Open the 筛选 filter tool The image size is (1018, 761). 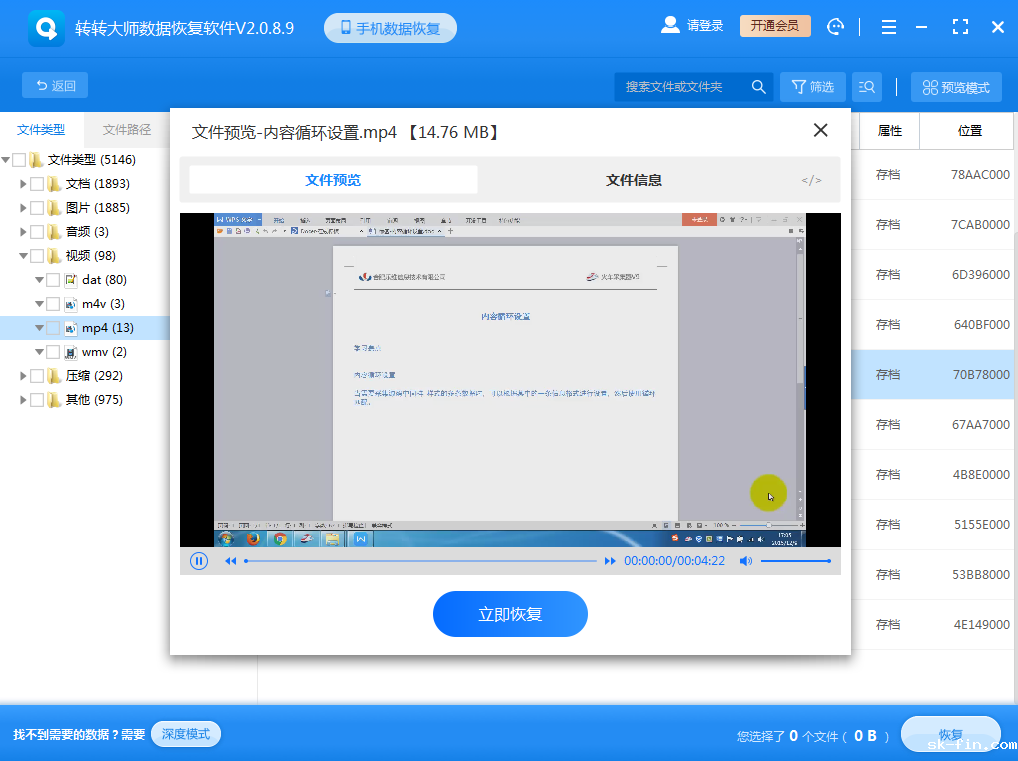pos(812,87)
